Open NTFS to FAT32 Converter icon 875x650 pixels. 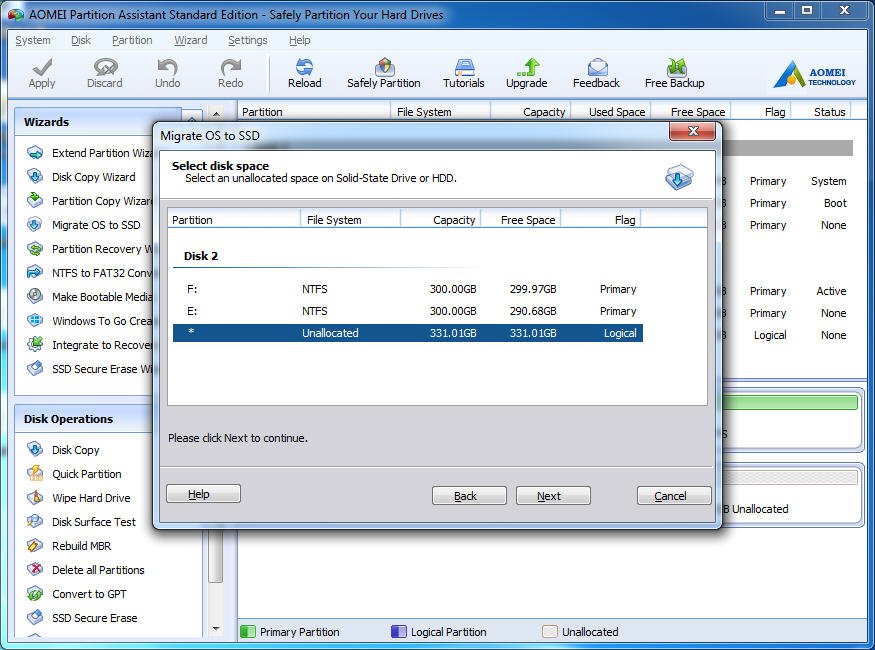pos(35,272)
